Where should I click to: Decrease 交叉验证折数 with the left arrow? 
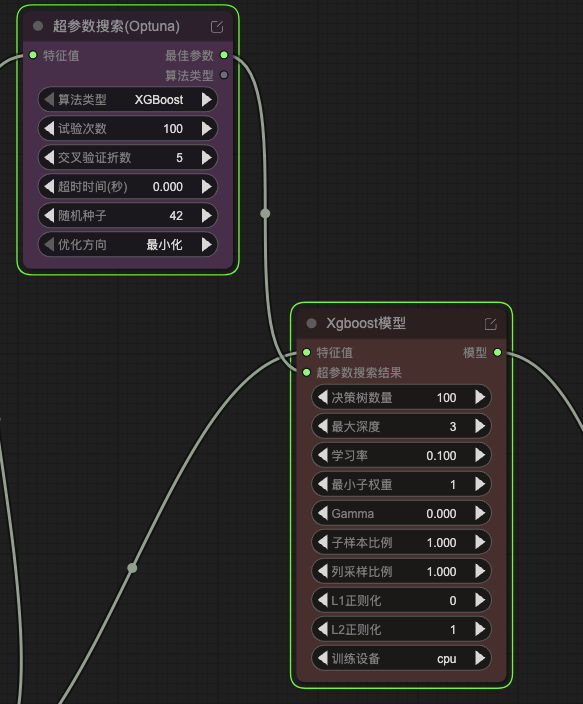tap(49, 158)
